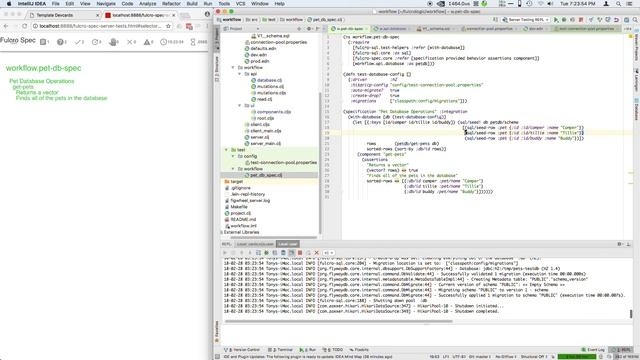Image resolution: width=640 pixels, height=360 pixels.
Task: Click the Apple menu icon
Action: tap(9, 4)
